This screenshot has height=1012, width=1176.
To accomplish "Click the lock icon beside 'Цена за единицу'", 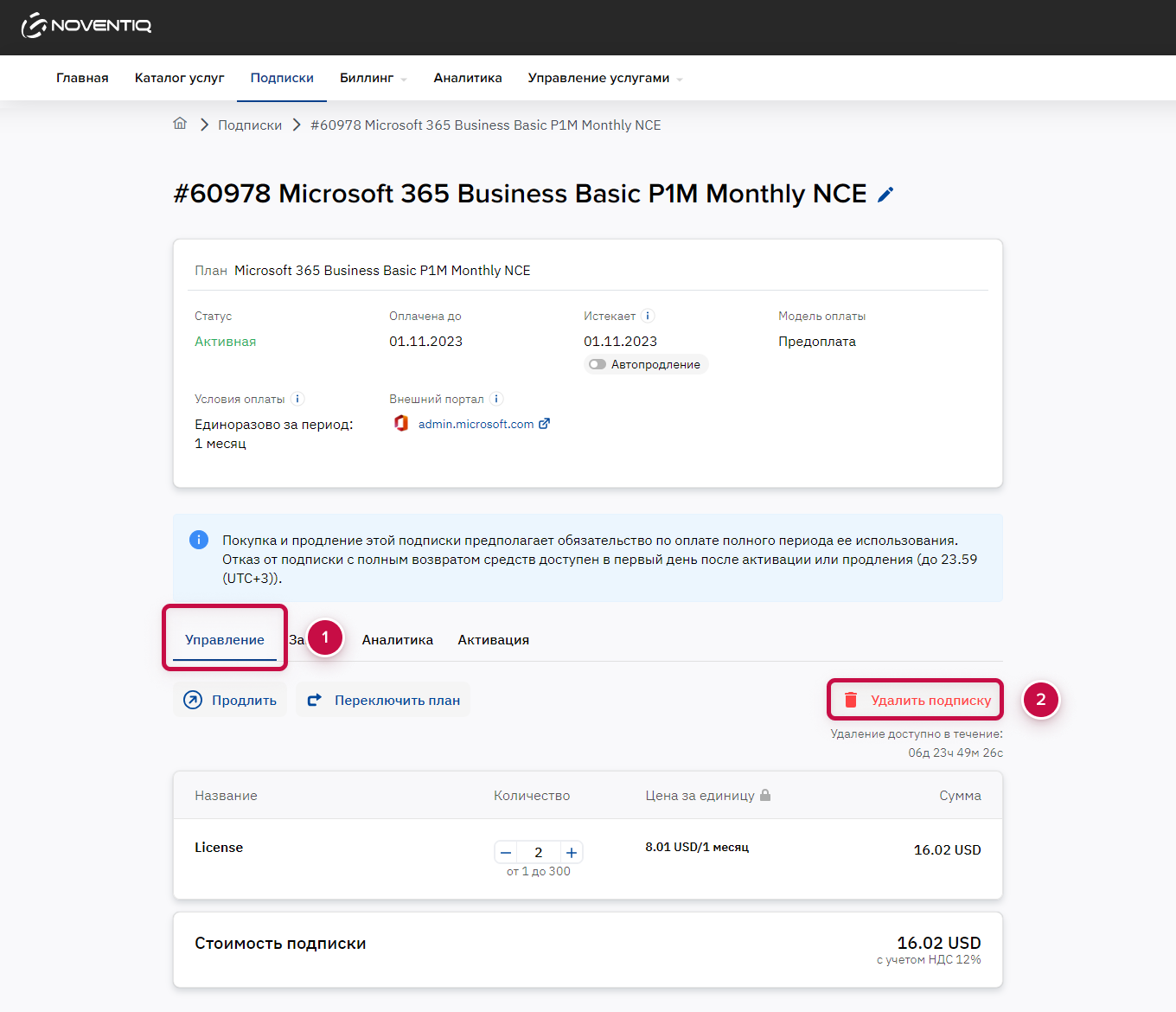I will [765, 795].
